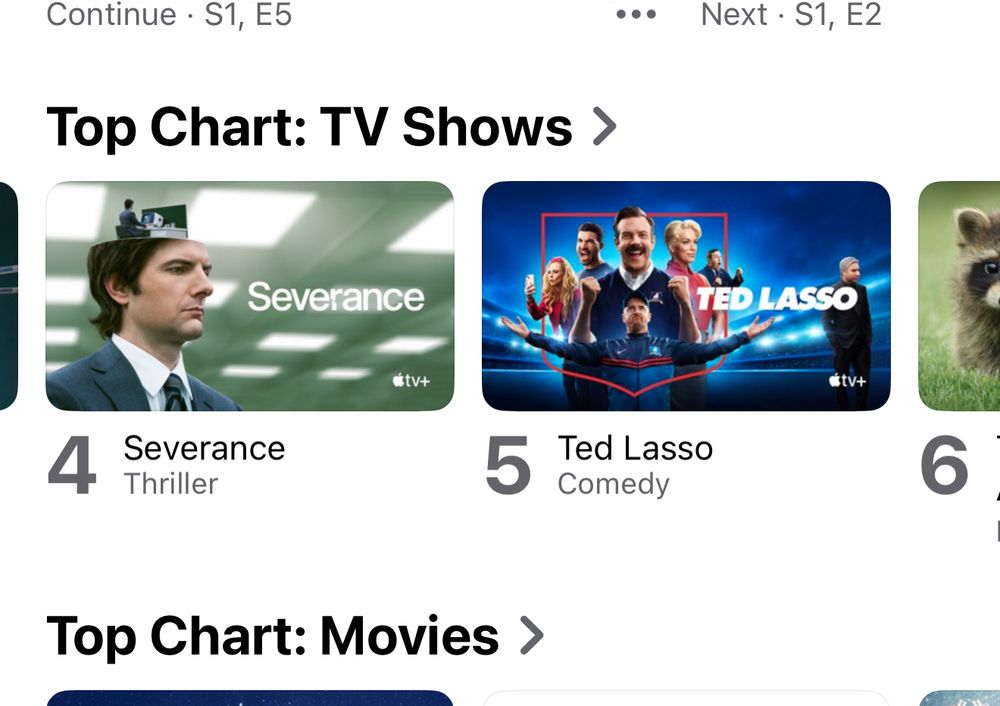1000x706 pixels.
Task: Open the three-dots more options menu
Action: pyautogui.click(x=636, y=15)
